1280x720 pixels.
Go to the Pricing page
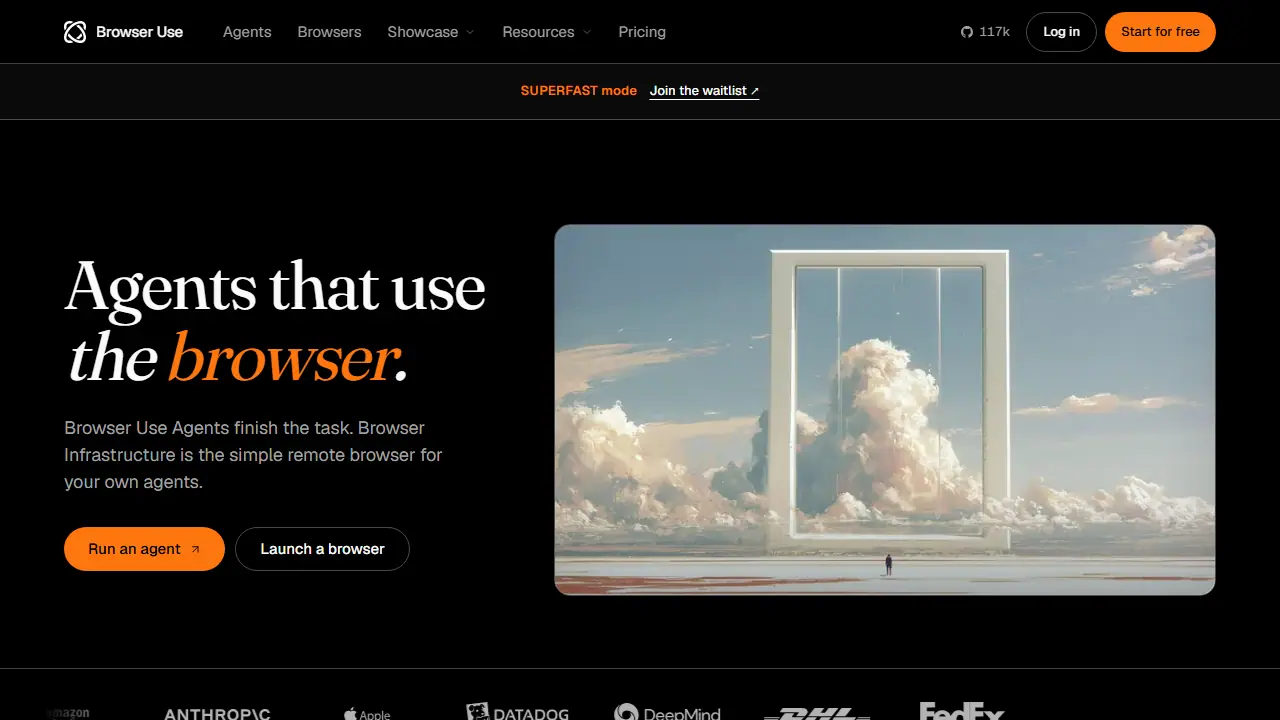[x=642, y=32]
